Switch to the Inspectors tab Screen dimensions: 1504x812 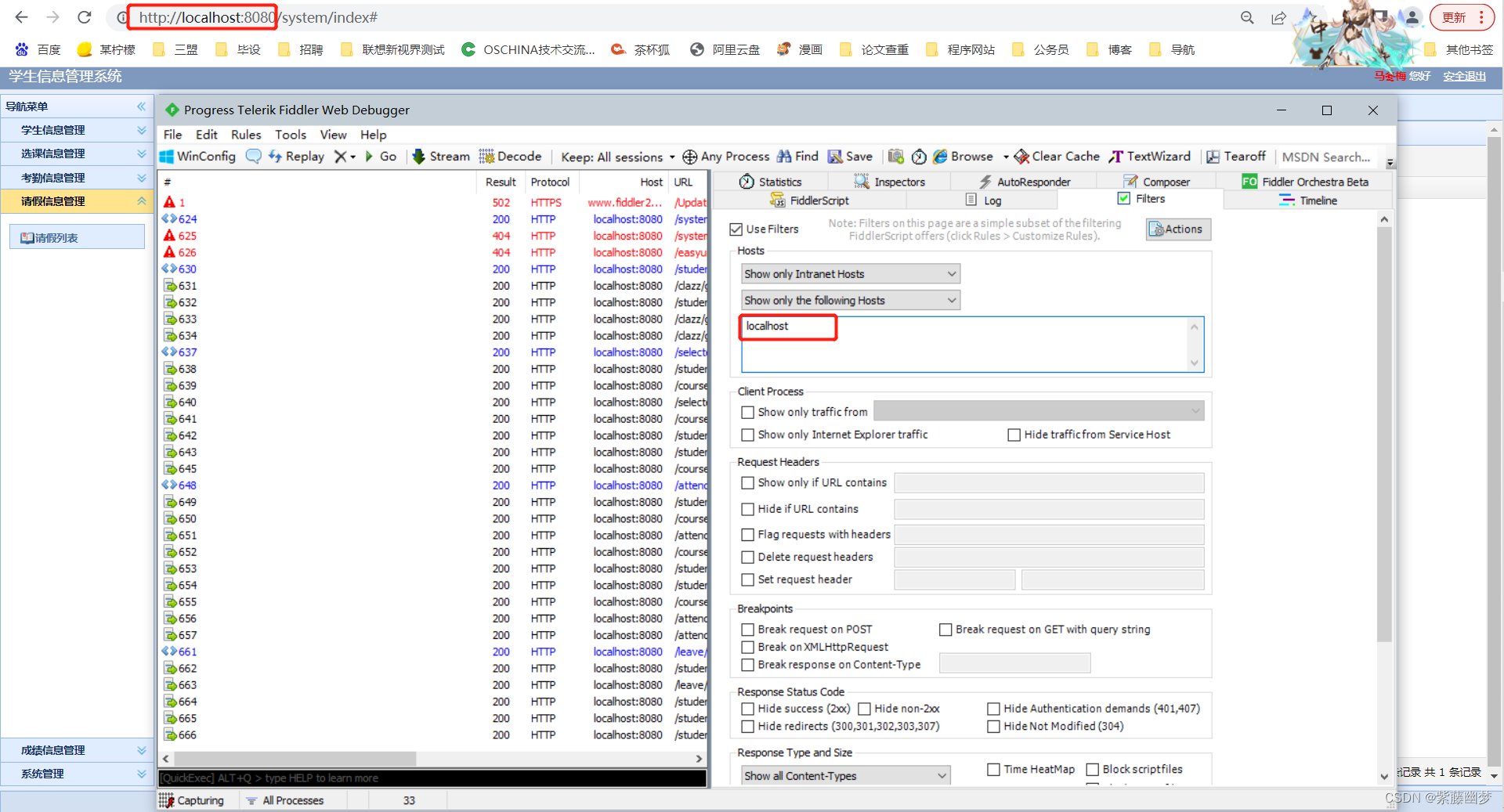click(890, 182)
